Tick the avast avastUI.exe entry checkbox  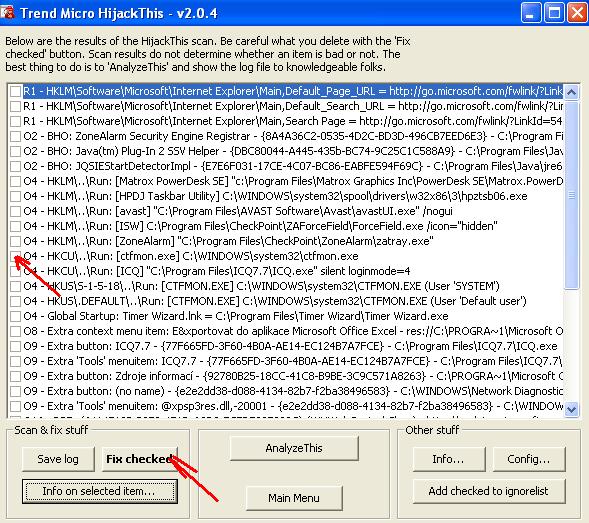[15, 211]
